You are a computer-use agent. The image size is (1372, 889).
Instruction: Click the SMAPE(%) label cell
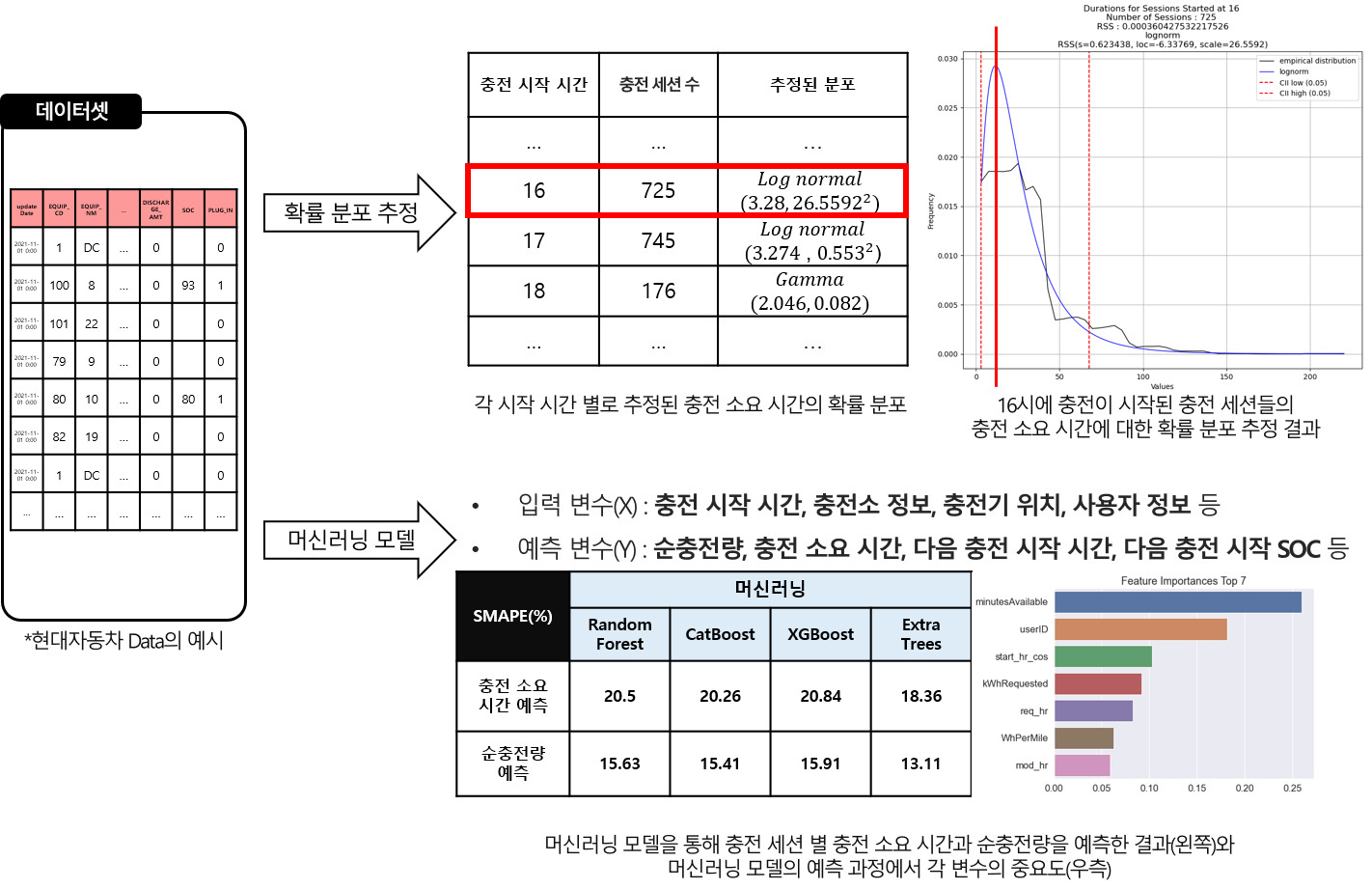click(512, 616)
